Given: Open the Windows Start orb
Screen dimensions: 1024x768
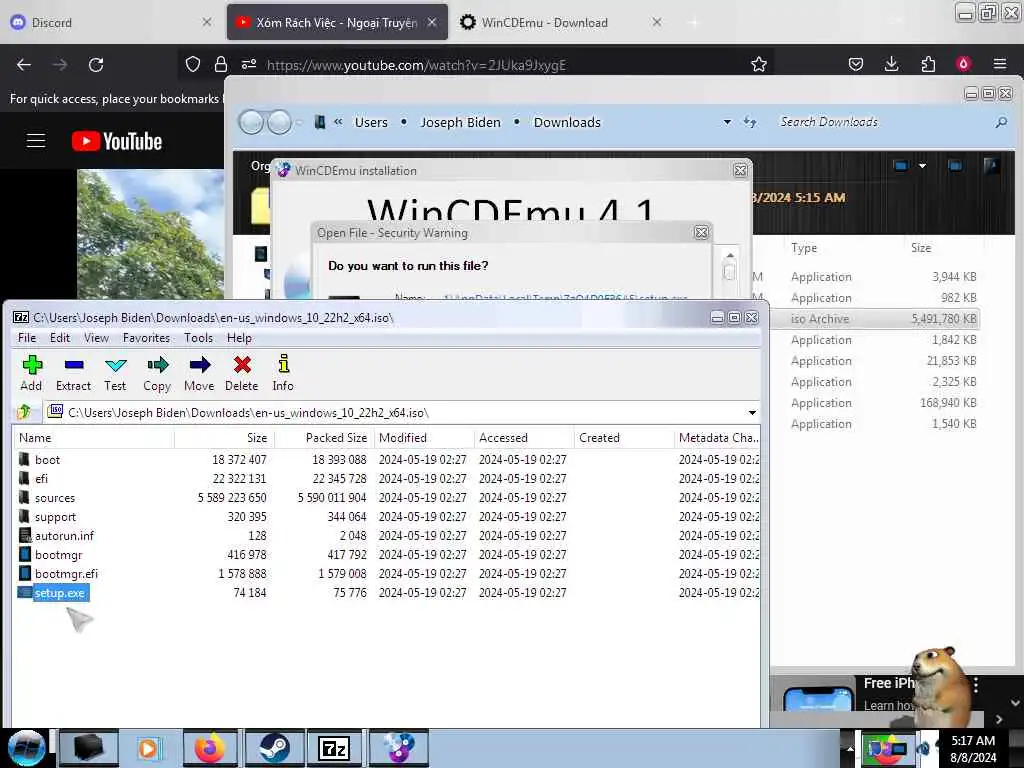Looking at the screenshot, I should pos(26,748).
